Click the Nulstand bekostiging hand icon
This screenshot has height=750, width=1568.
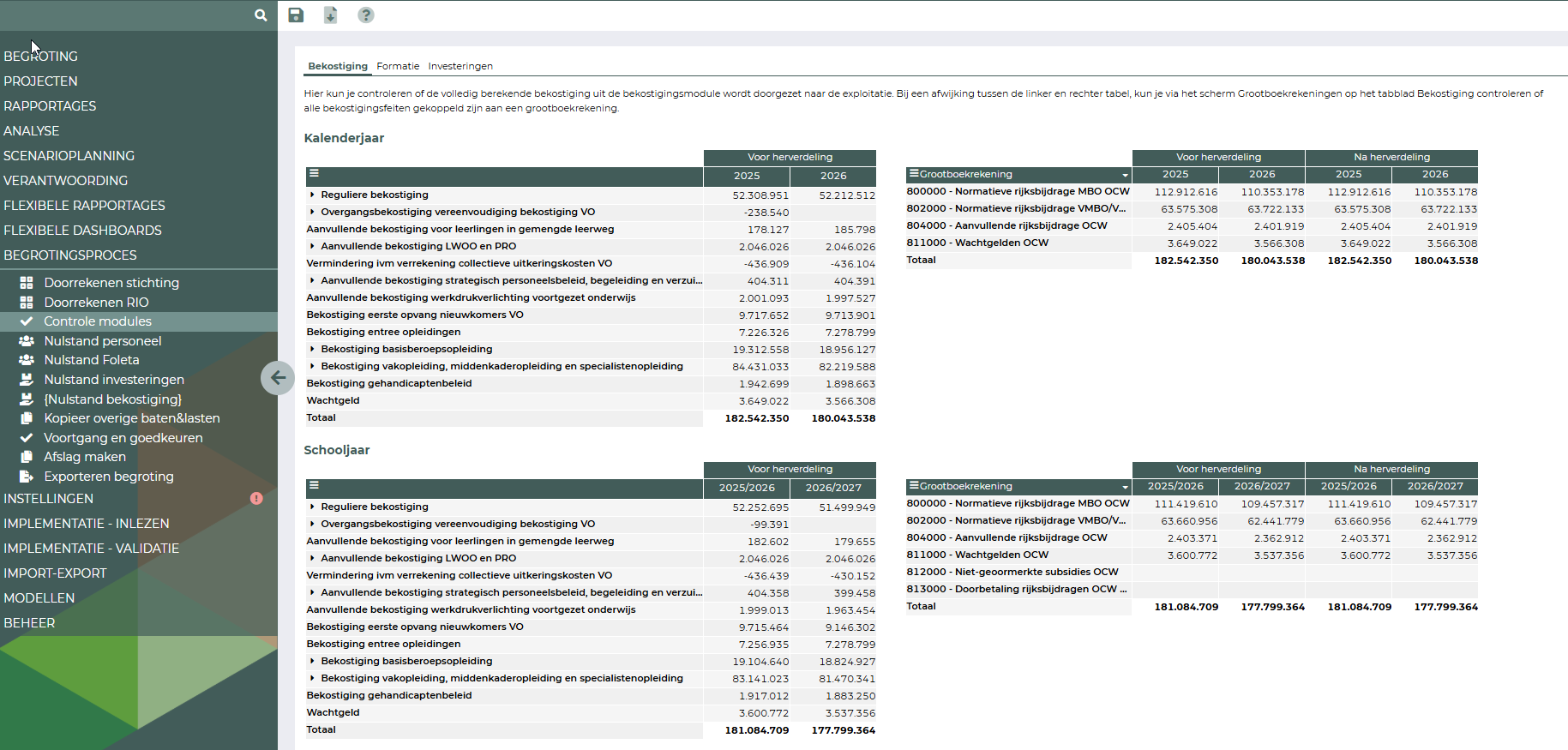[x=27, y=399]
